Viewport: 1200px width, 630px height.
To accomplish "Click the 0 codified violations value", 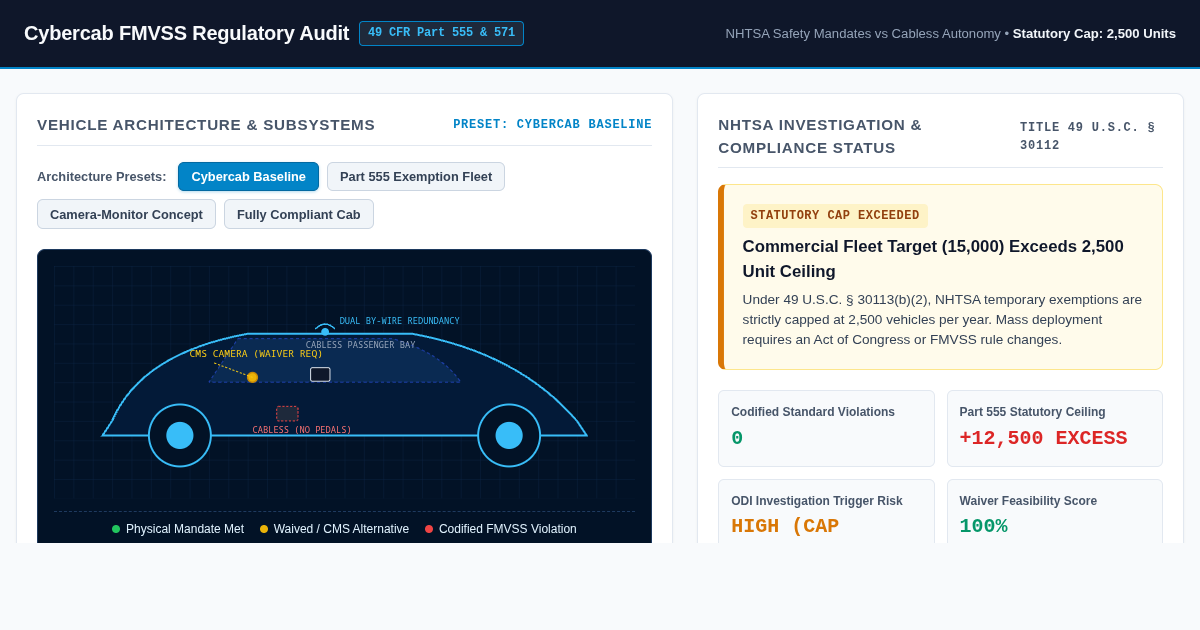I will (x=737, y=438).
